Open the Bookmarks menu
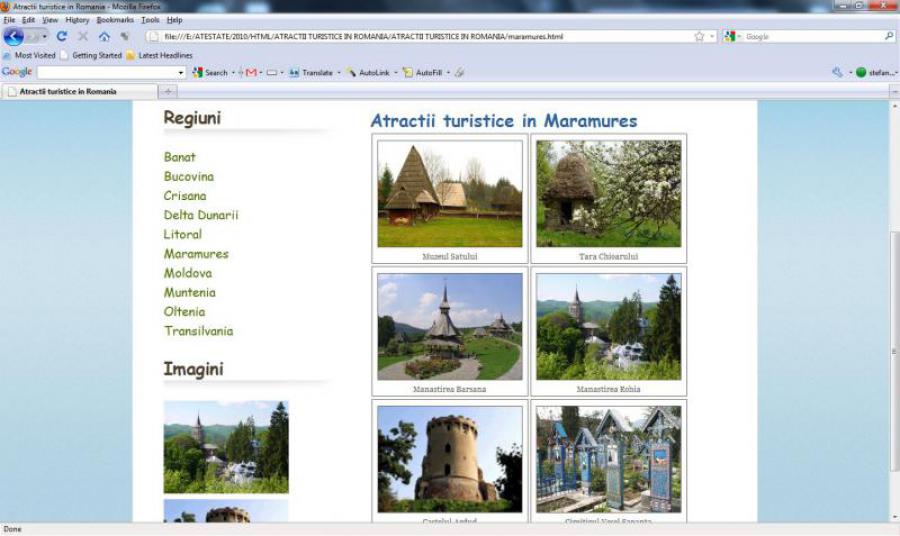 pyautogui.click(x=115, y=20)
